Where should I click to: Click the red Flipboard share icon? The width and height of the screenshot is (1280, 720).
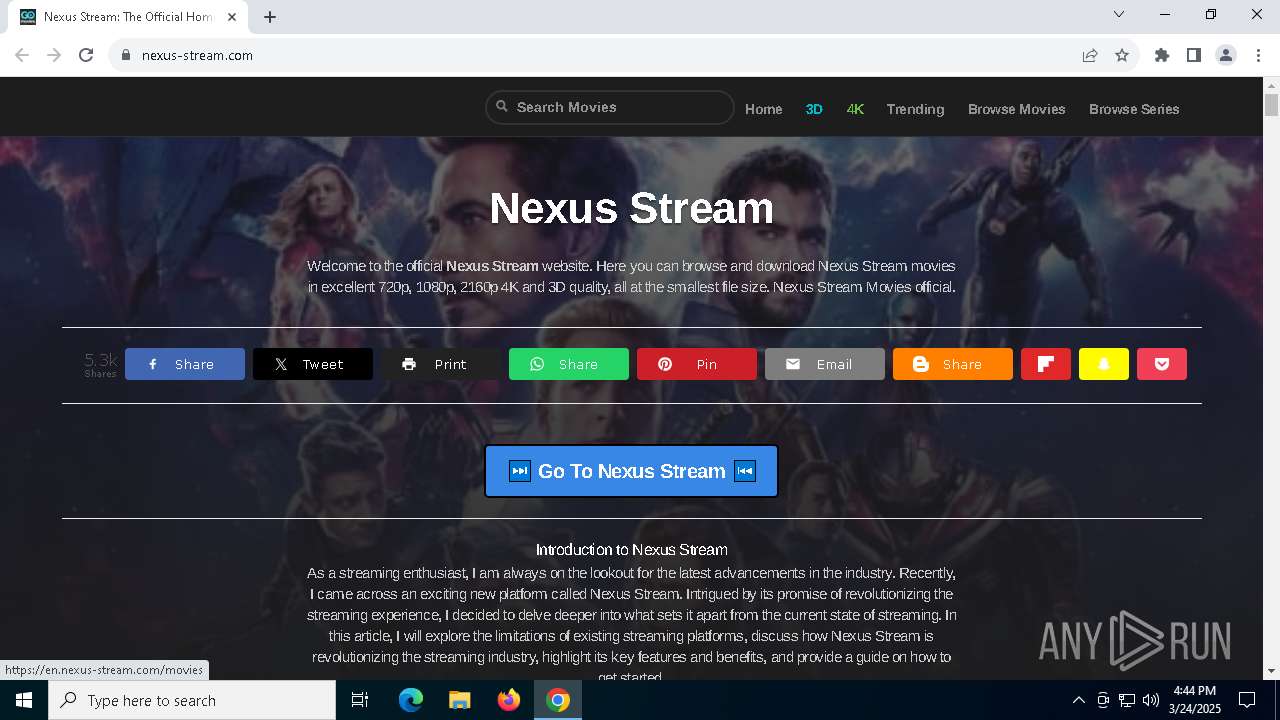1046,364
